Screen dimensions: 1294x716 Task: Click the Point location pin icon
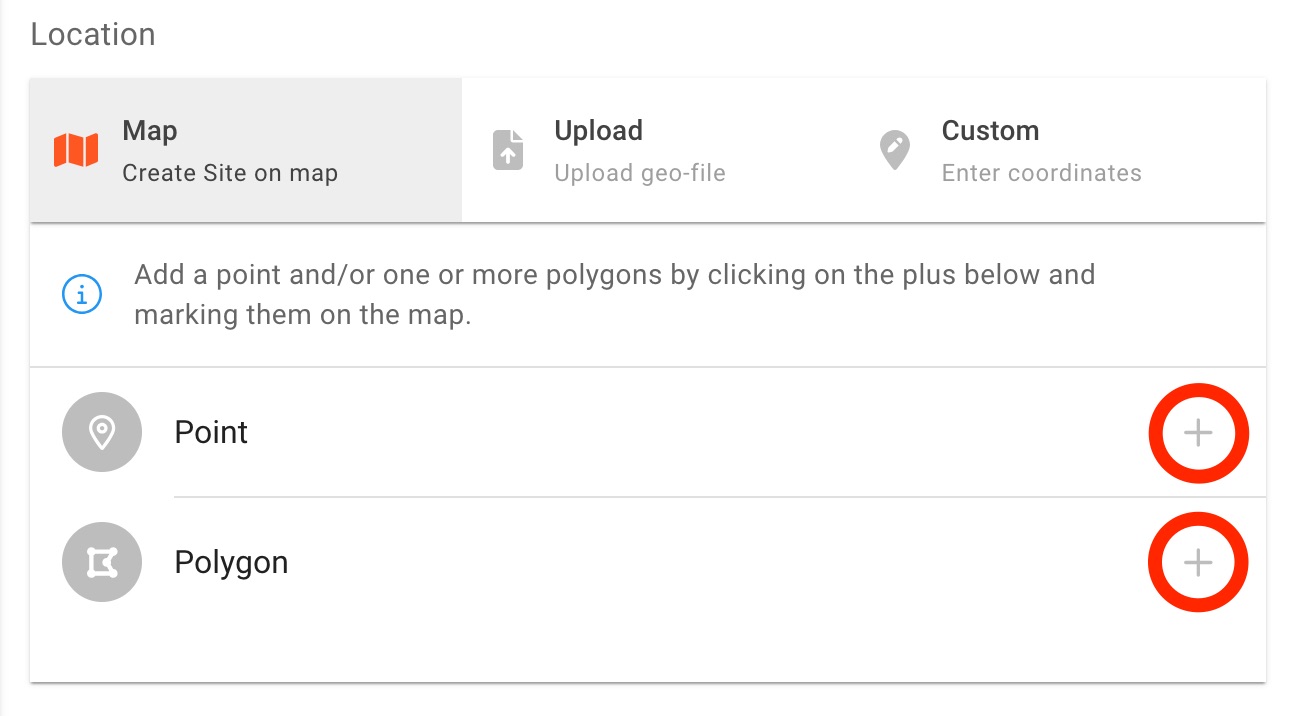[102, 432]
